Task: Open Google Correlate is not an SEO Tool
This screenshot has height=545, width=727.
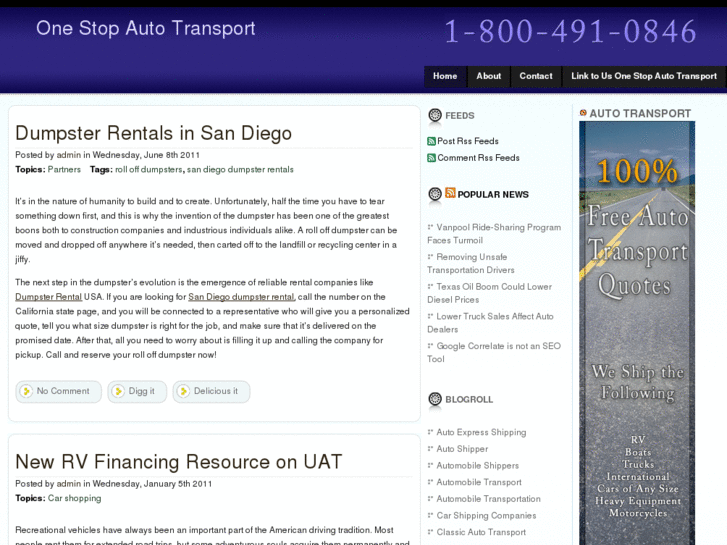Action: point(494,353)
